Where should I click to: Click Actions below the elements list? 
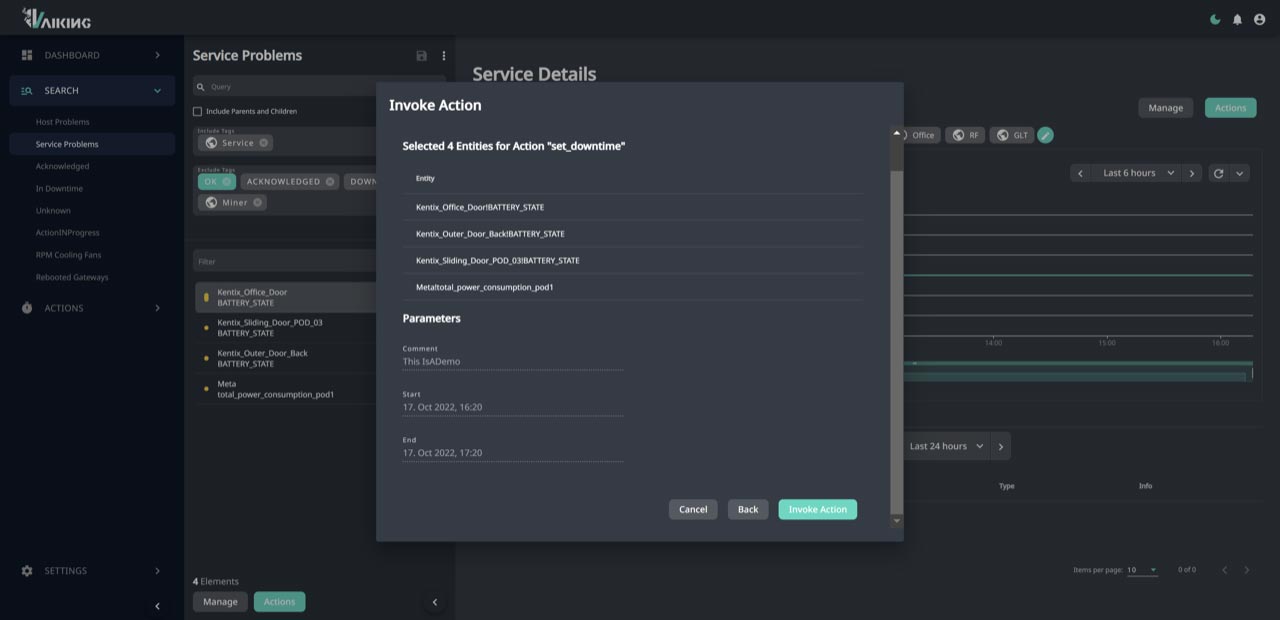click(279, 602)
